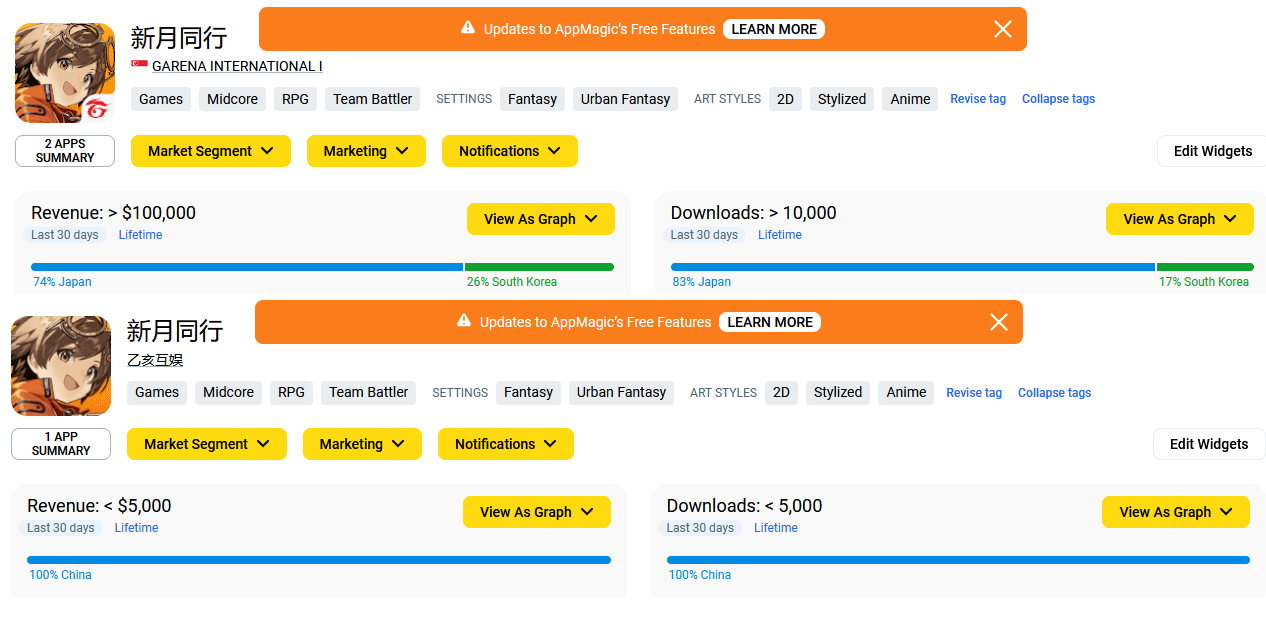
Task: Click Learn More in upper orange banner
Action: tap(774, 29)
